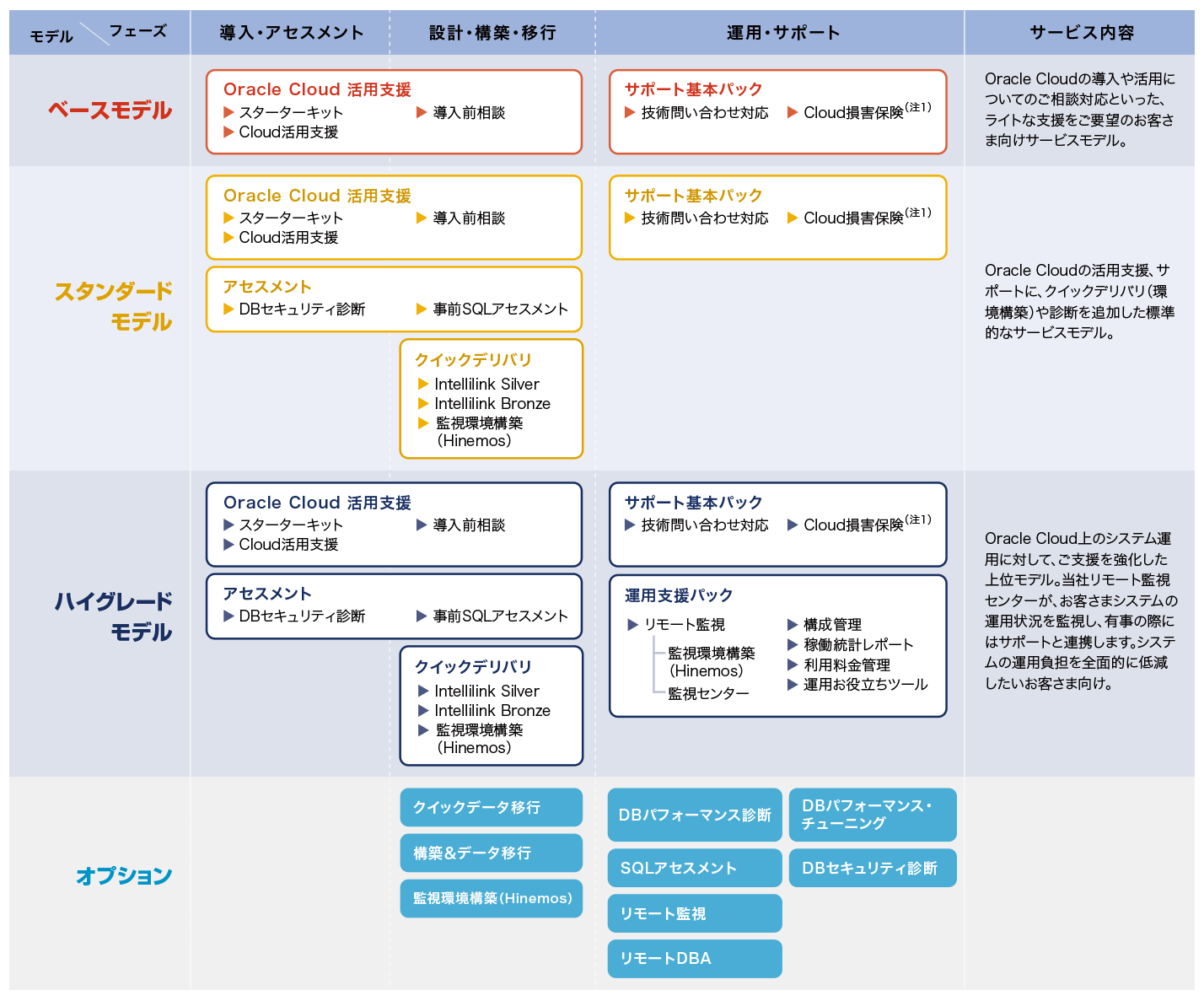Click Intellilink Bronze in the ハイグレードモデル box
This screenshot has width=1204, height=1001.
(492, 711)
